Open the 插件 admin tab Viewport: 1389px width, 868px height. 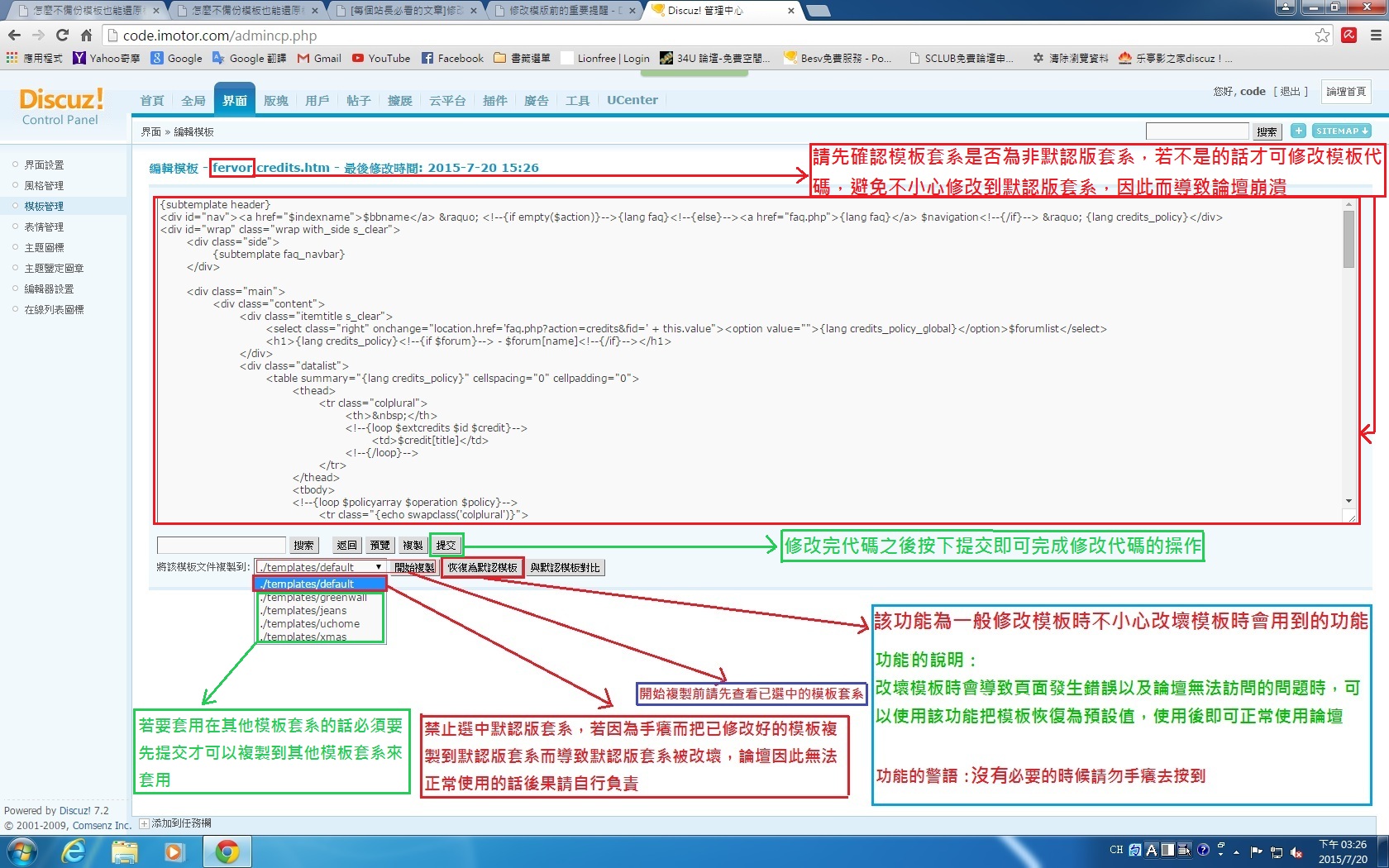[x=495, y=101]
